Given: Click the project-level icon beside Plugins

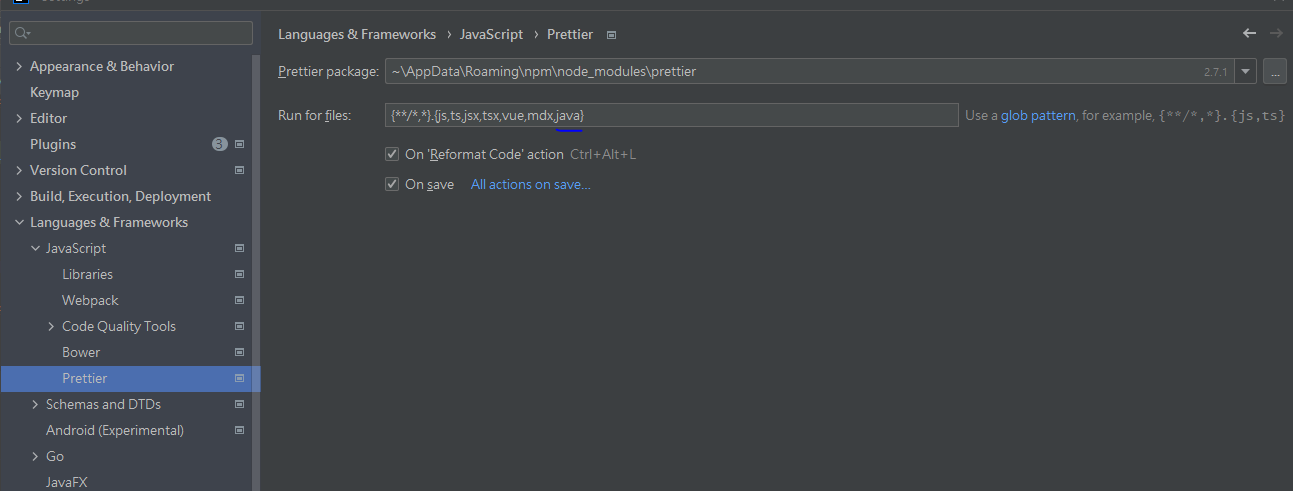Looking at the screenshot, I should click(x=239, y=144).
